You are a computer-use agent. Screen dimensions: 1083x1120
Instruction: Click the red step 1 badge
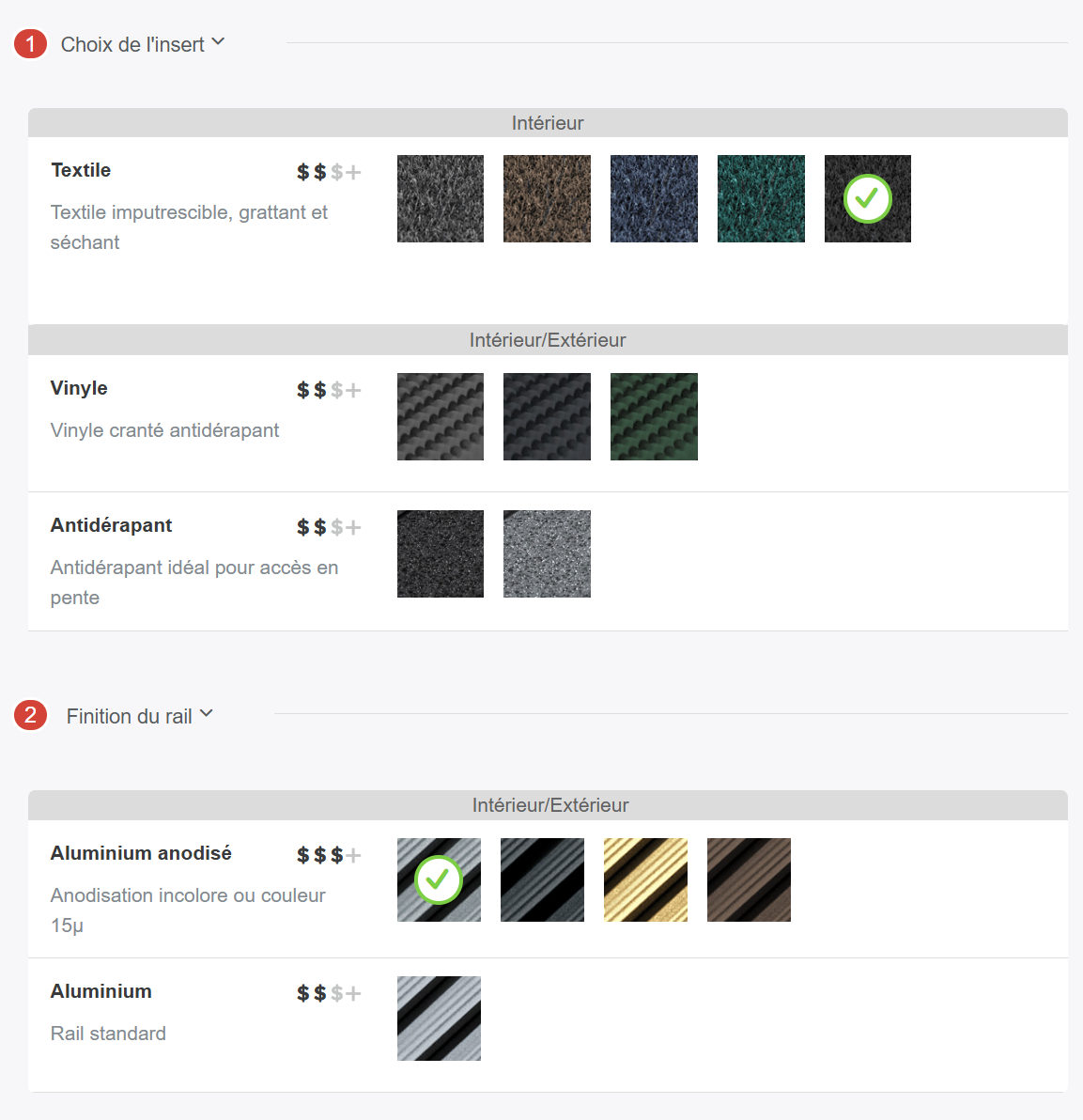click(30, 43)
